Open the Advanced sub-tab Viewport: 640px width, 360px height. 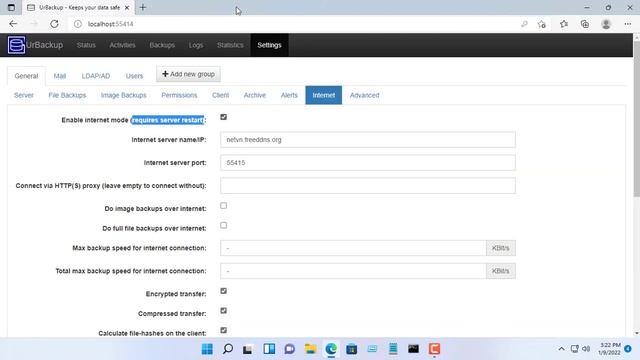(x=364, y=95)
